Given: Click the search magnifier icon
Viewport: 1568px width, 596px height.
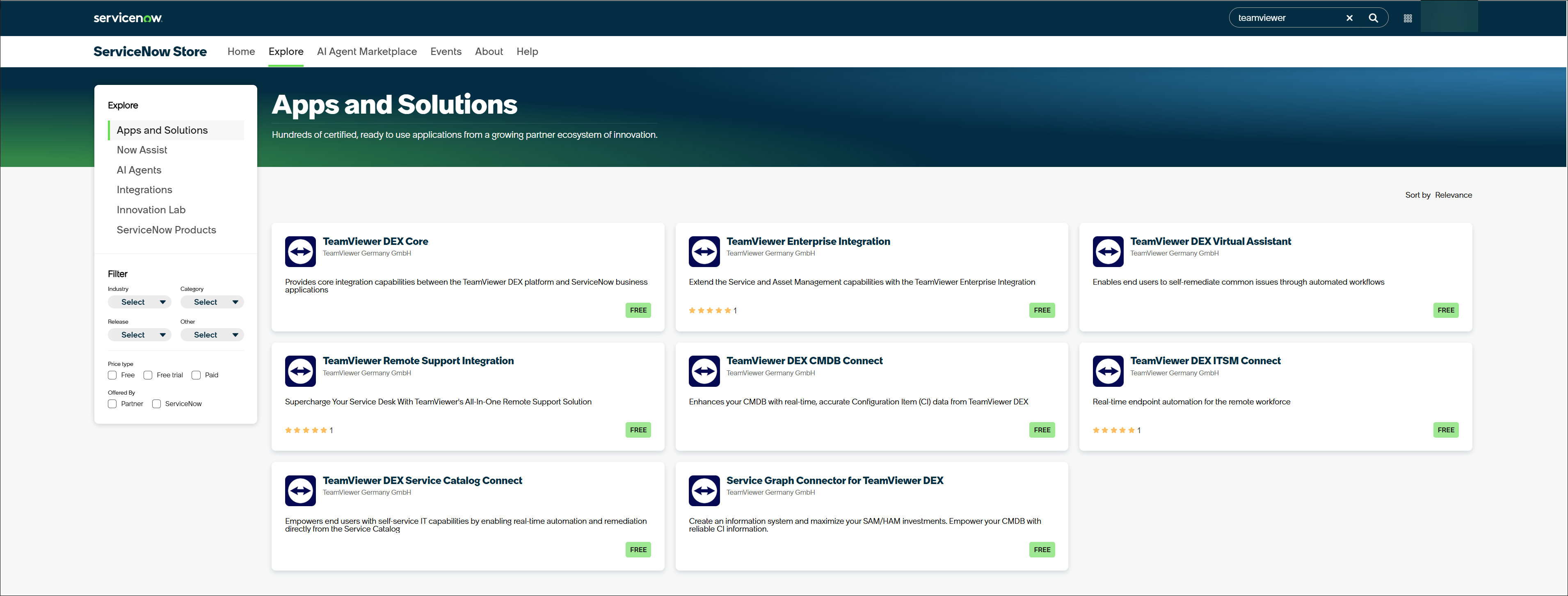Looking at the screenshot, I should pos(1373,18).
